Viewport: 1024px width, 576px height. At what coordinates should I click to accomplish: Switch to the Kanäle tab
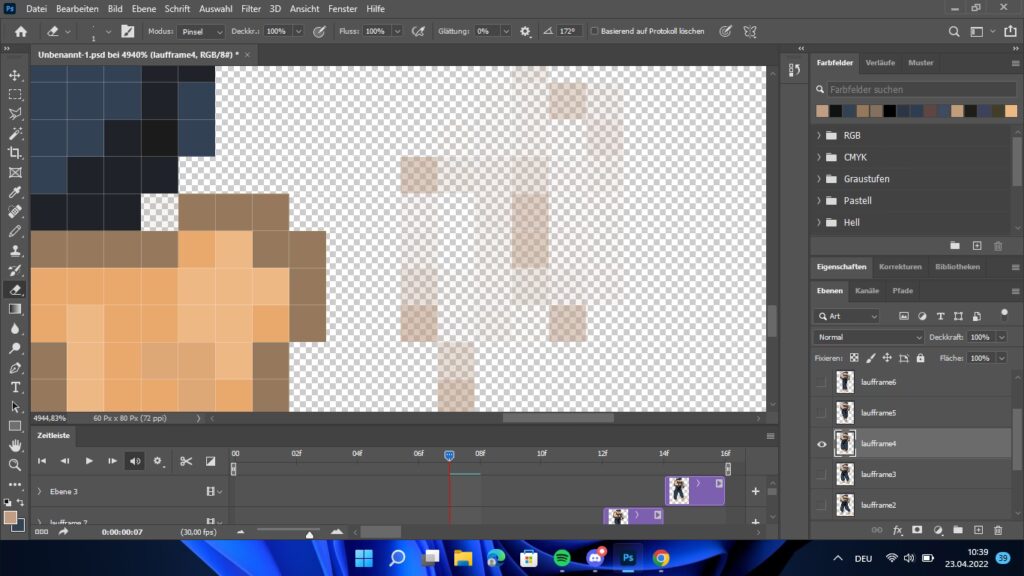tap(867, 291)
